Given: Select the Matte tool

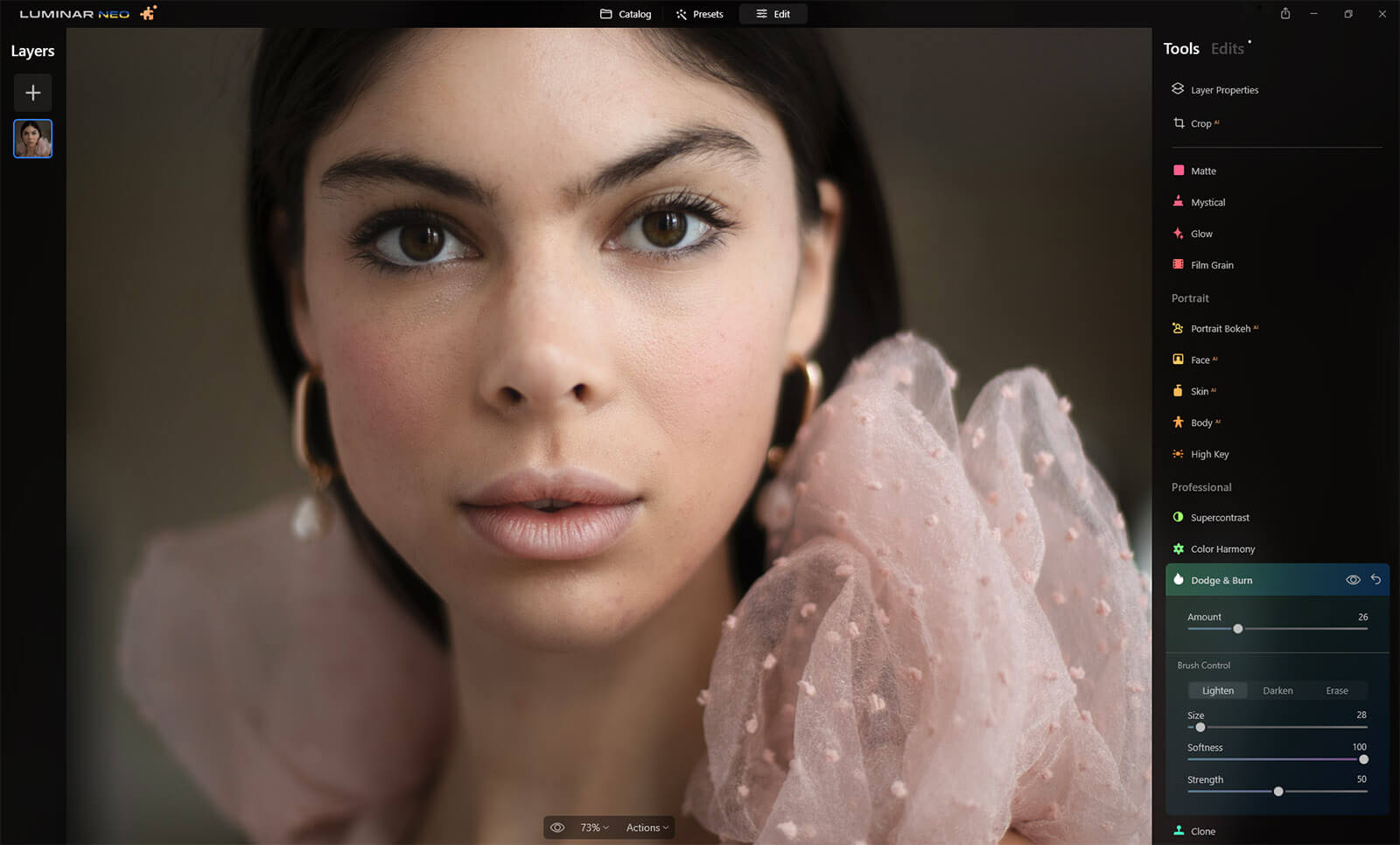Looking at the screenshot, I should pyautogui.click(x=1202, y=171).
